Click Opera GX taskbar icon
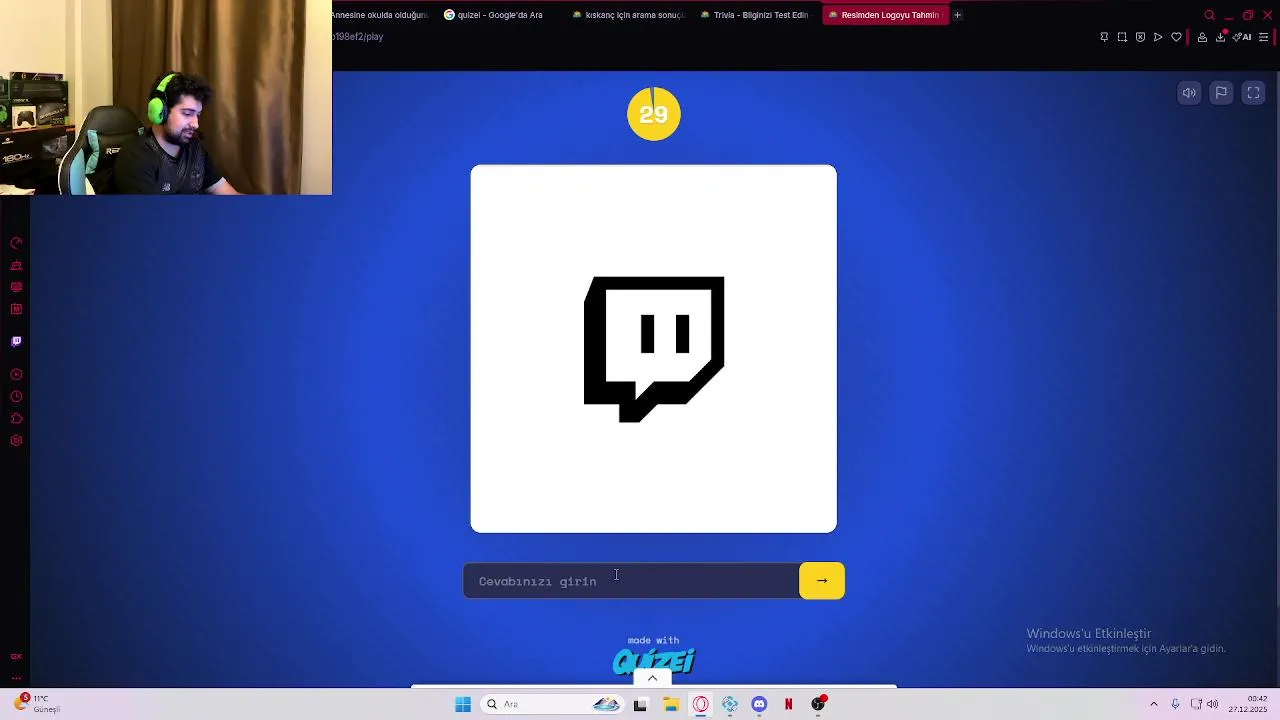The height and width of the screenshot is (720, 1280). tap(700, 704)
